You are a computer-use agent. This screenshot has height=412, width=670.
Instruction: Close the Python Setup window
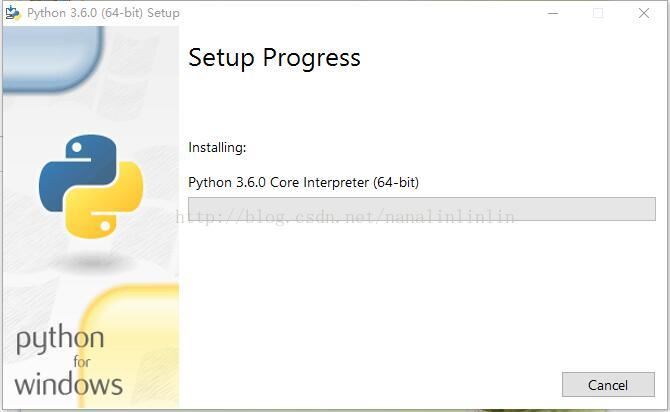(x=644, y=14)
